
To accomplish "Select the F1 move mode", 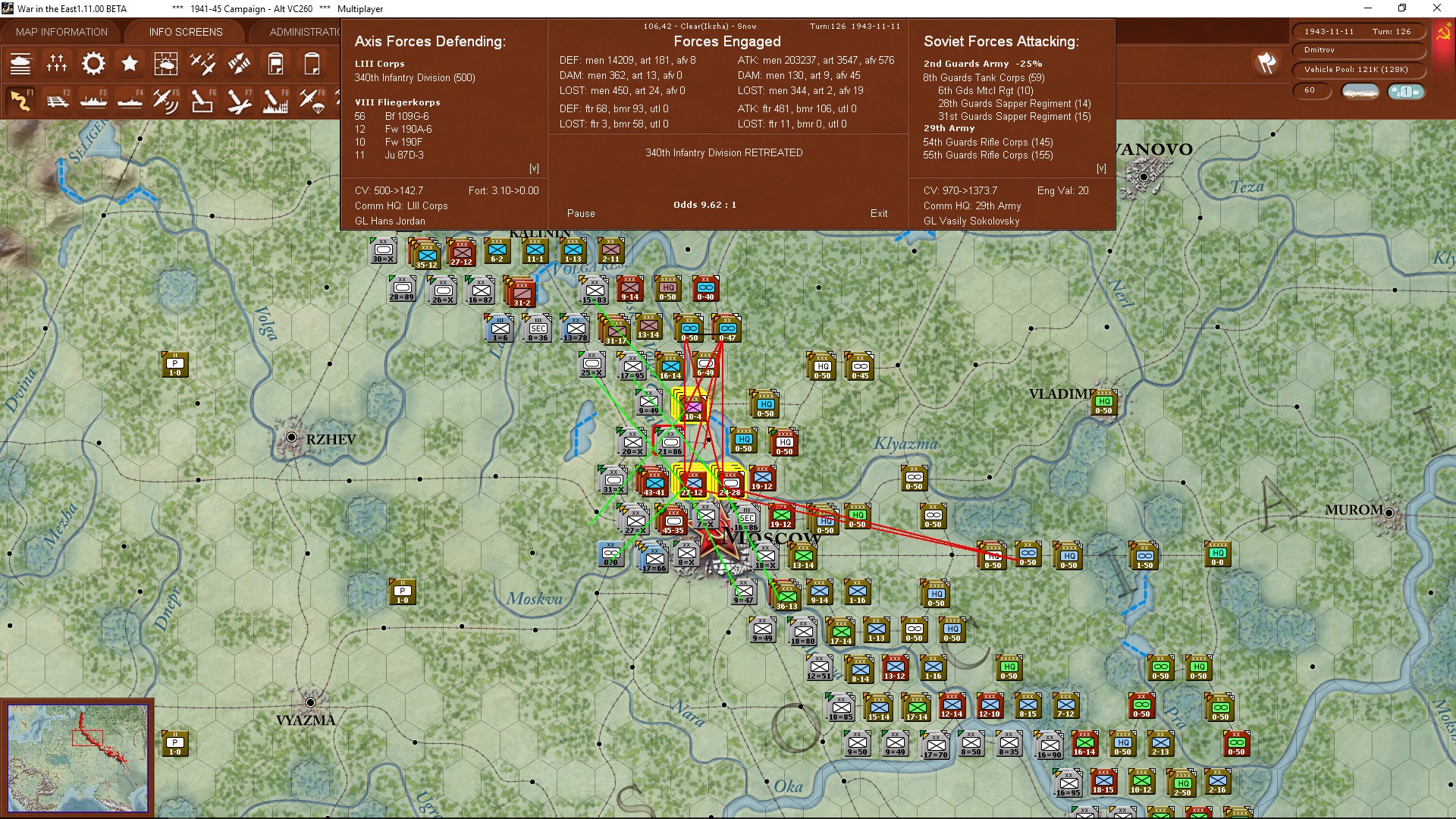I will pyautogui.click(x=20, y=101).
